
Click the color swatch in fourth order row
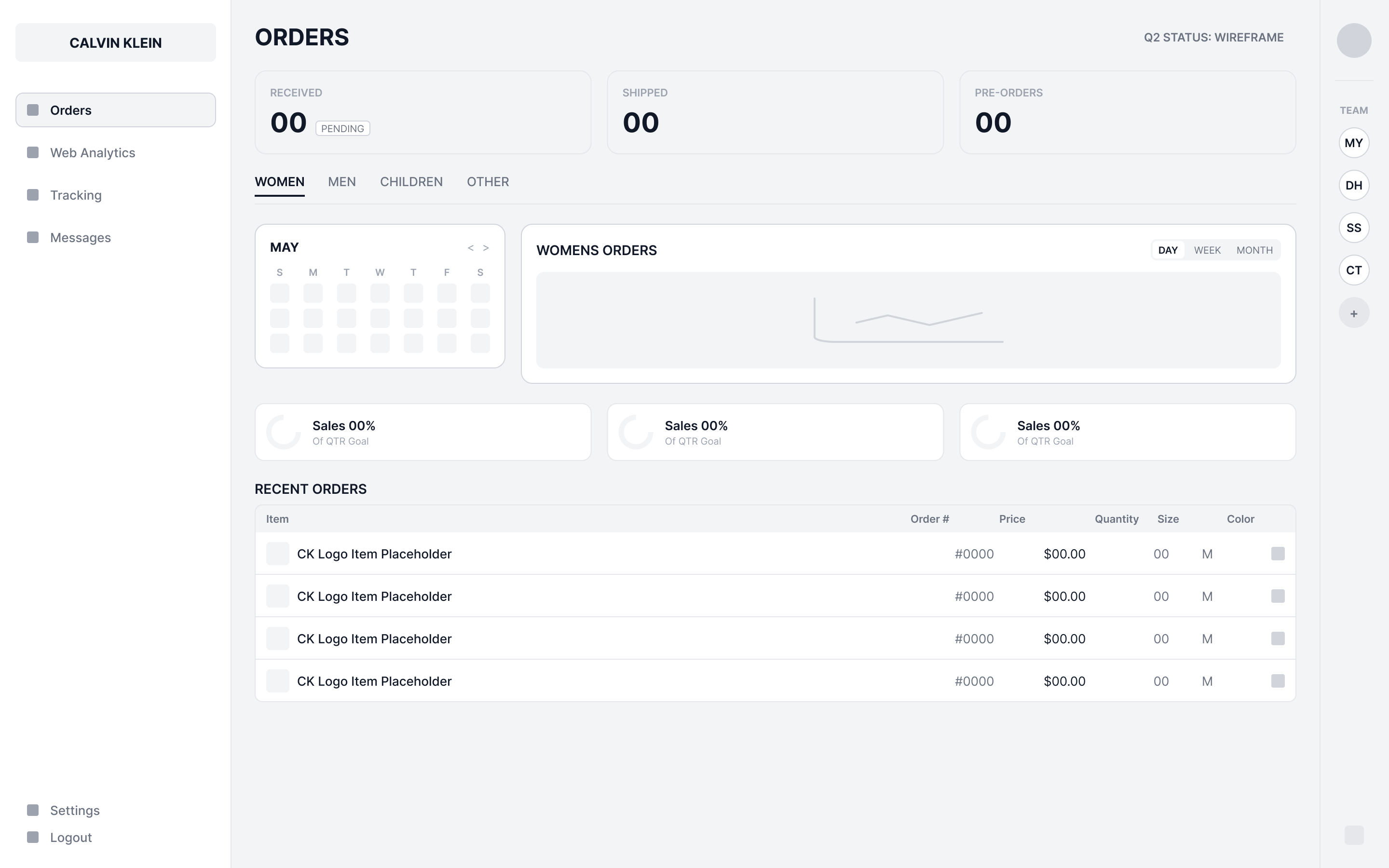pyautogui.click(x=1278, y=681)
